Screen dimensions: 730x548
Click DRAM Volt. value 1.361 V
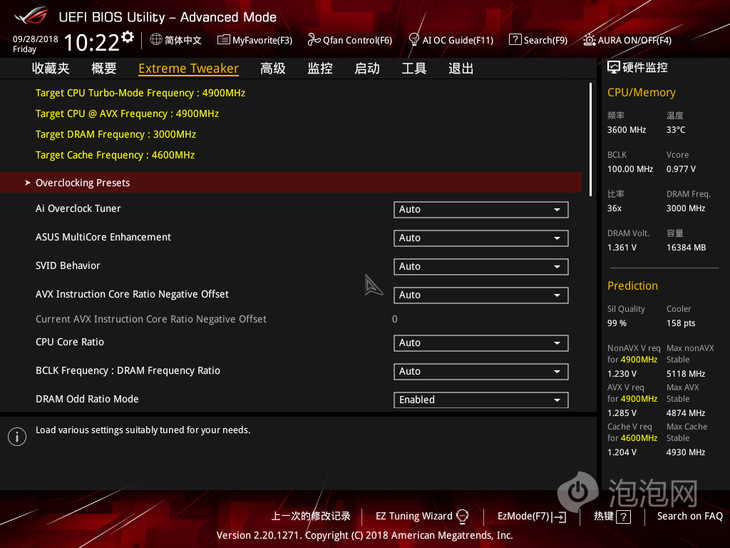tap(622, 248)
